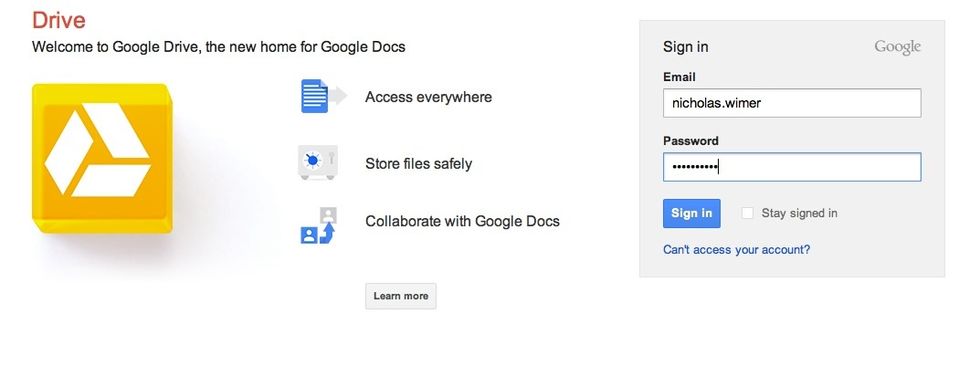Click the safe icon for Store files

point(318,163)
